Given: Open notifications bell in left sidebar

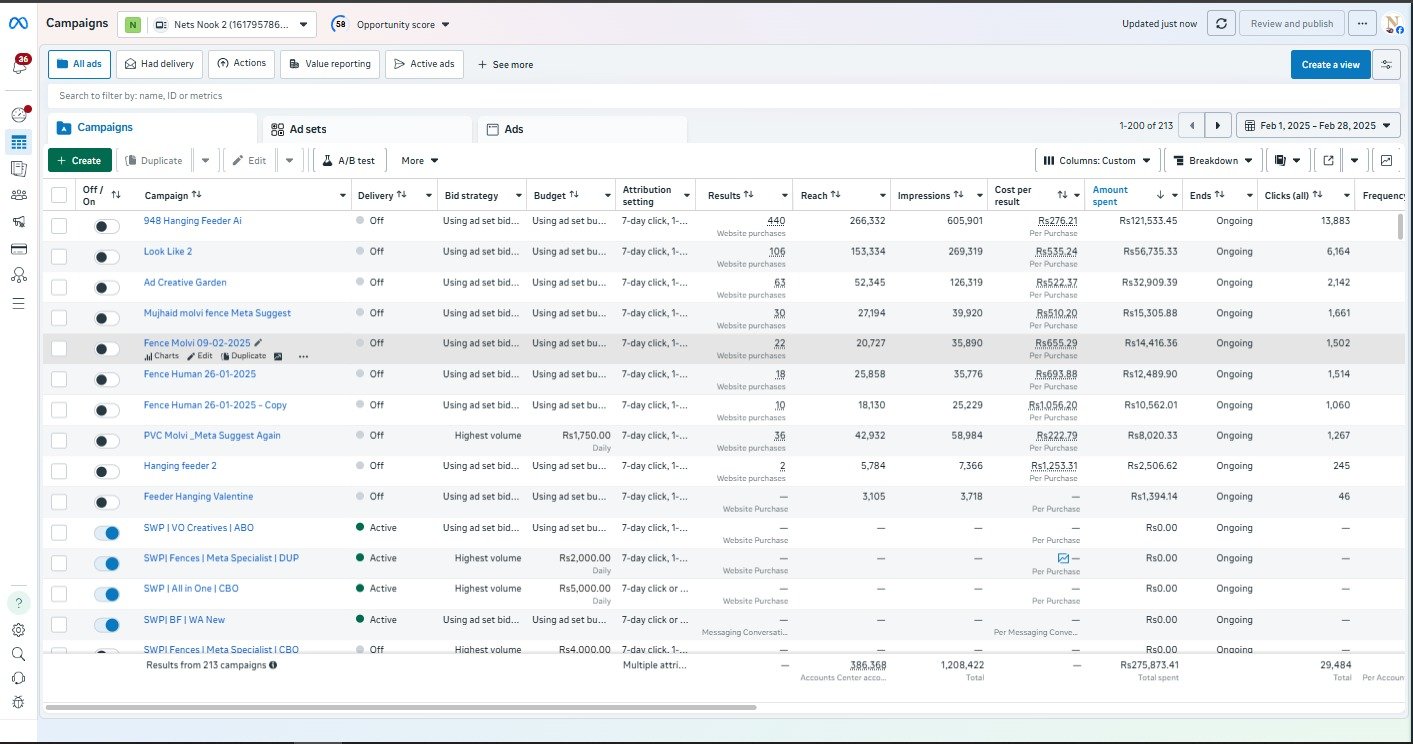Looking at the screenshot, I should [19, 67].
